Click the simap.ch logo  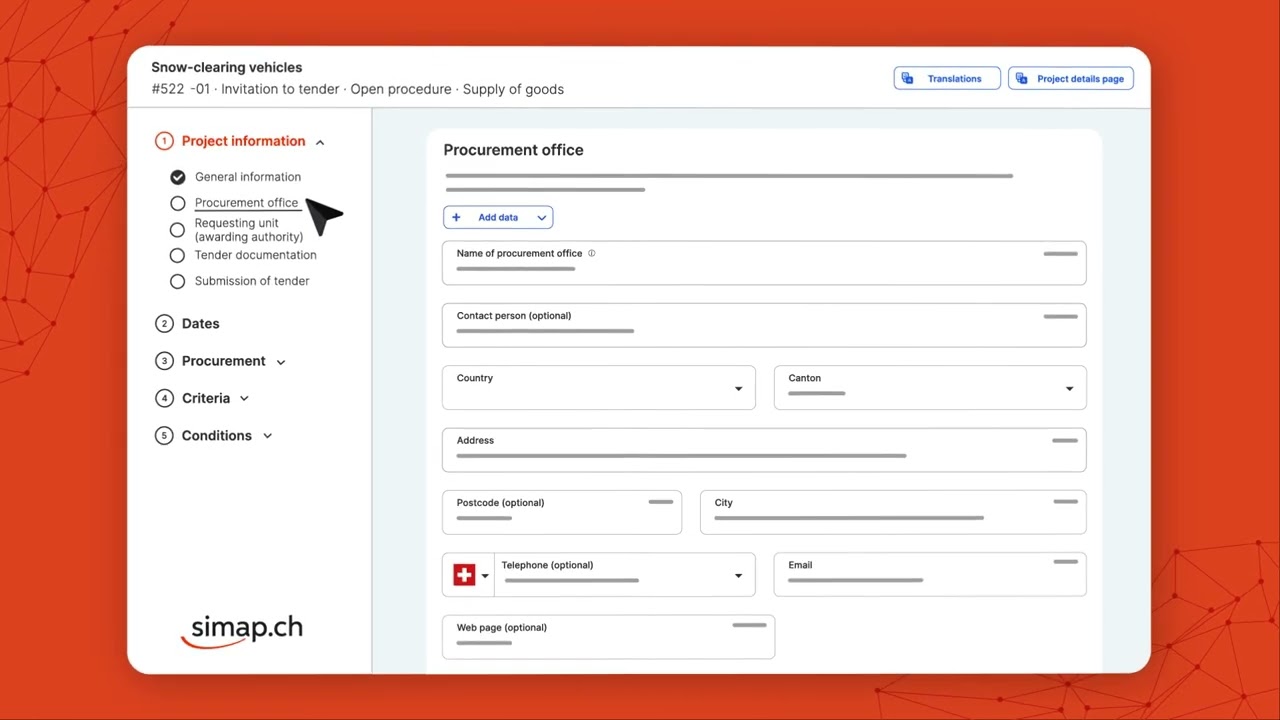point(242,630)
